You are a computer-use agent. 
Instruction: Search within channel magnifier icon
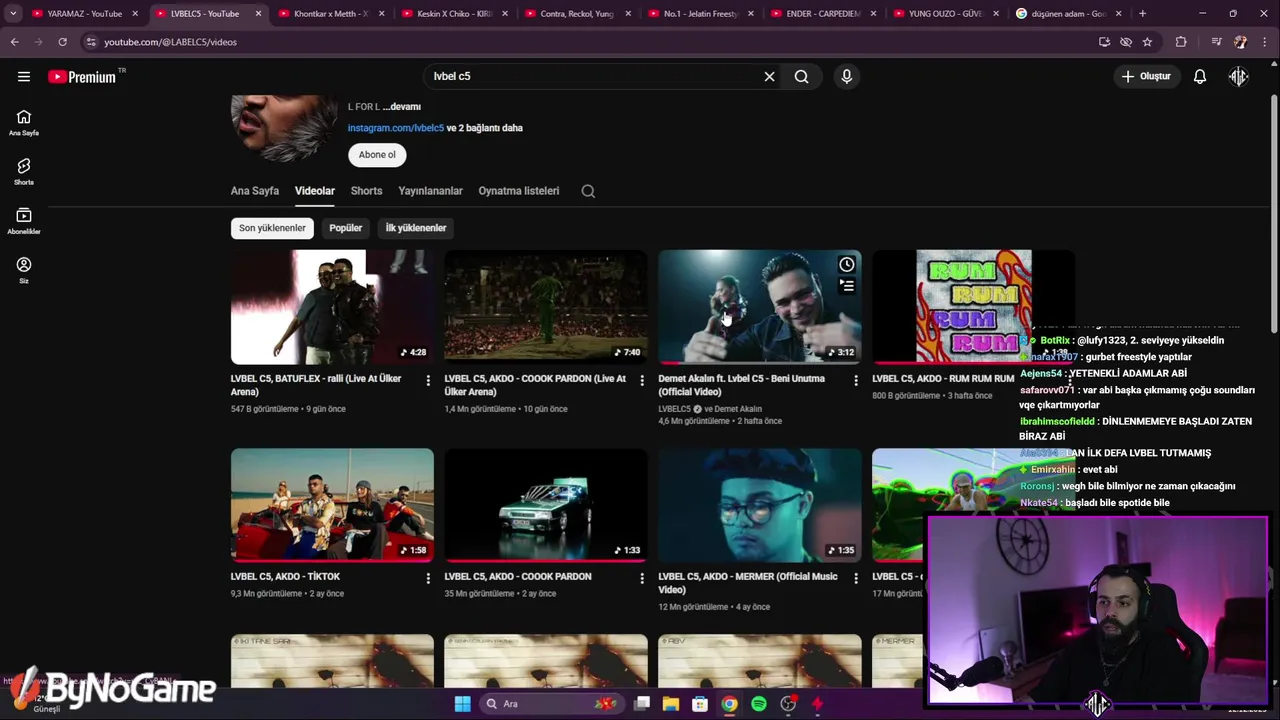[x=588, y=191]
